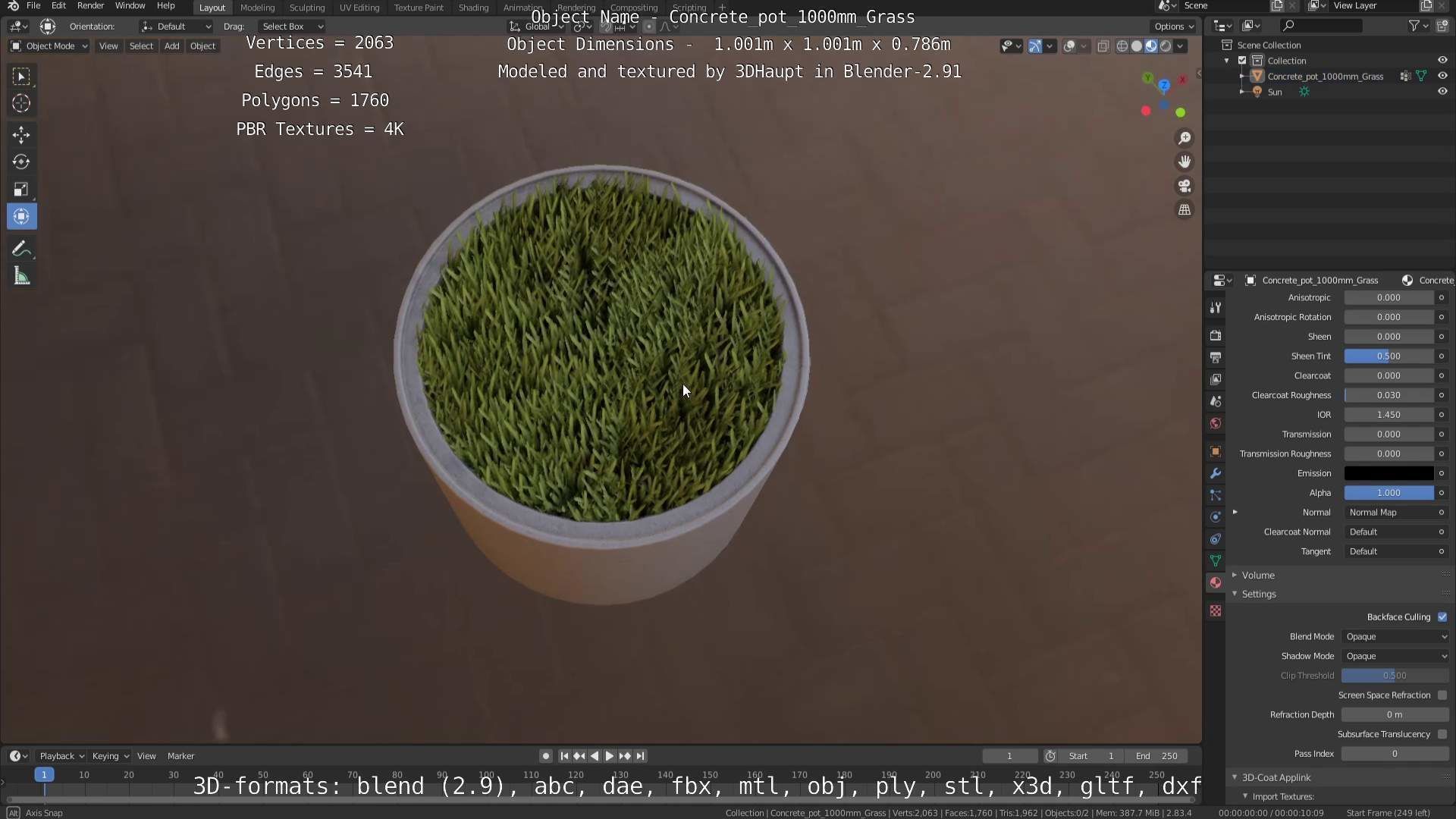Click the play animation button
Viewport: 1456px width, 819px height.
click(x=609, y=756)
